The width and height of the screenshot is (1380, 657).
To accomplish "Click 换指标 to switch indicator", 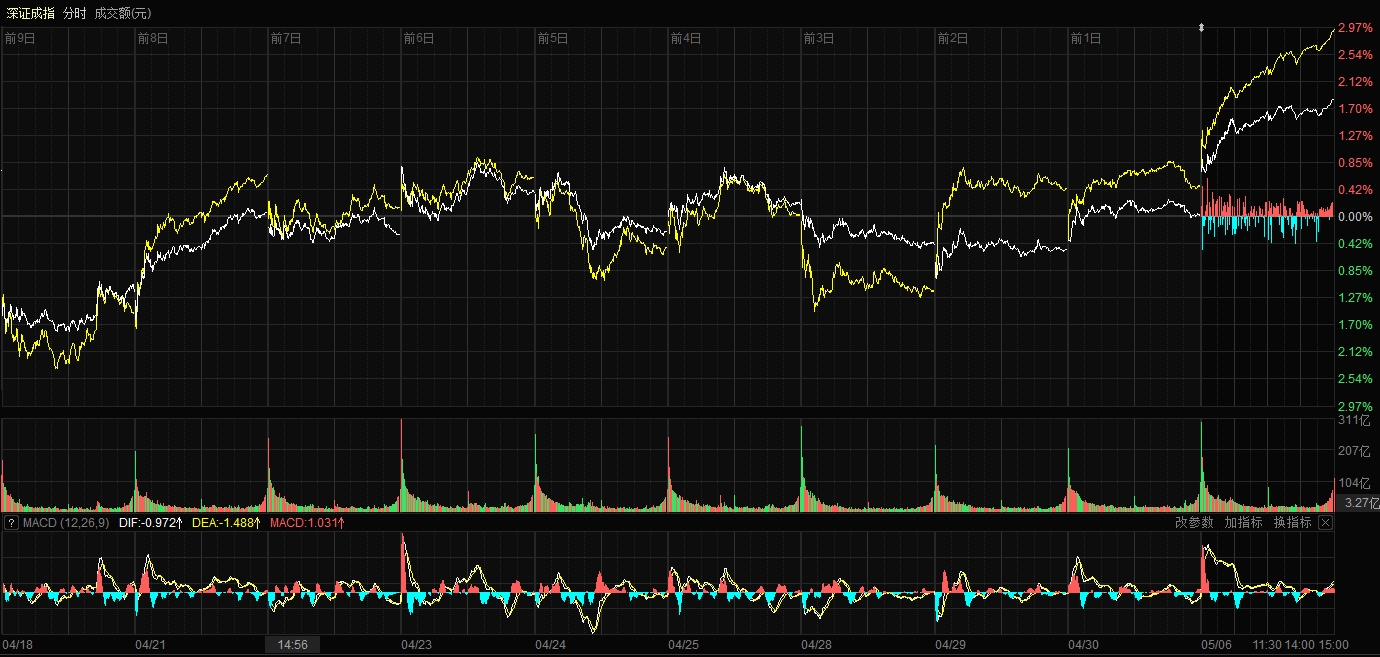I will (1292, 523).
